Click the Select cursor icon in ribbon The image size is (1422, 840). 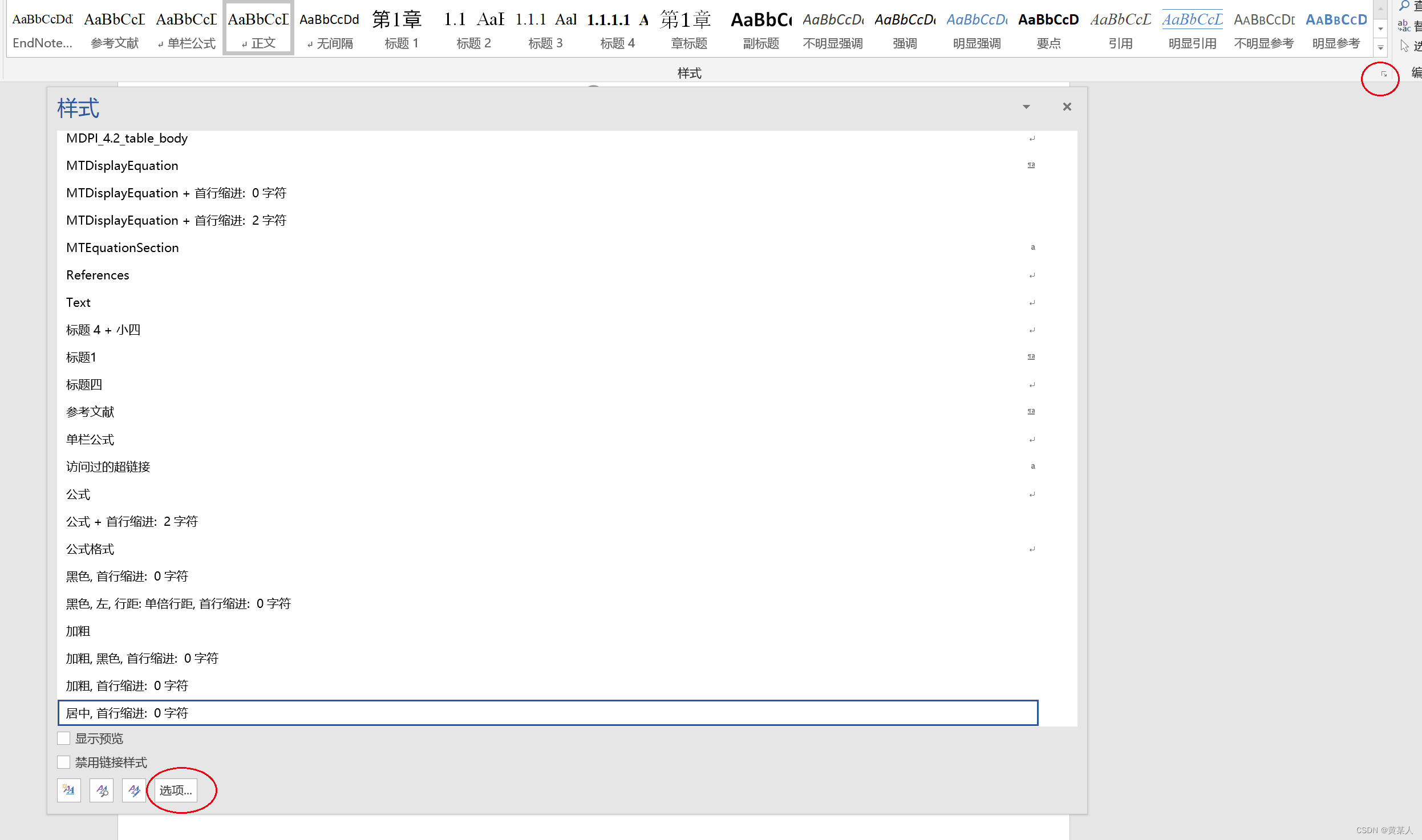click(x=1404, y=46)
